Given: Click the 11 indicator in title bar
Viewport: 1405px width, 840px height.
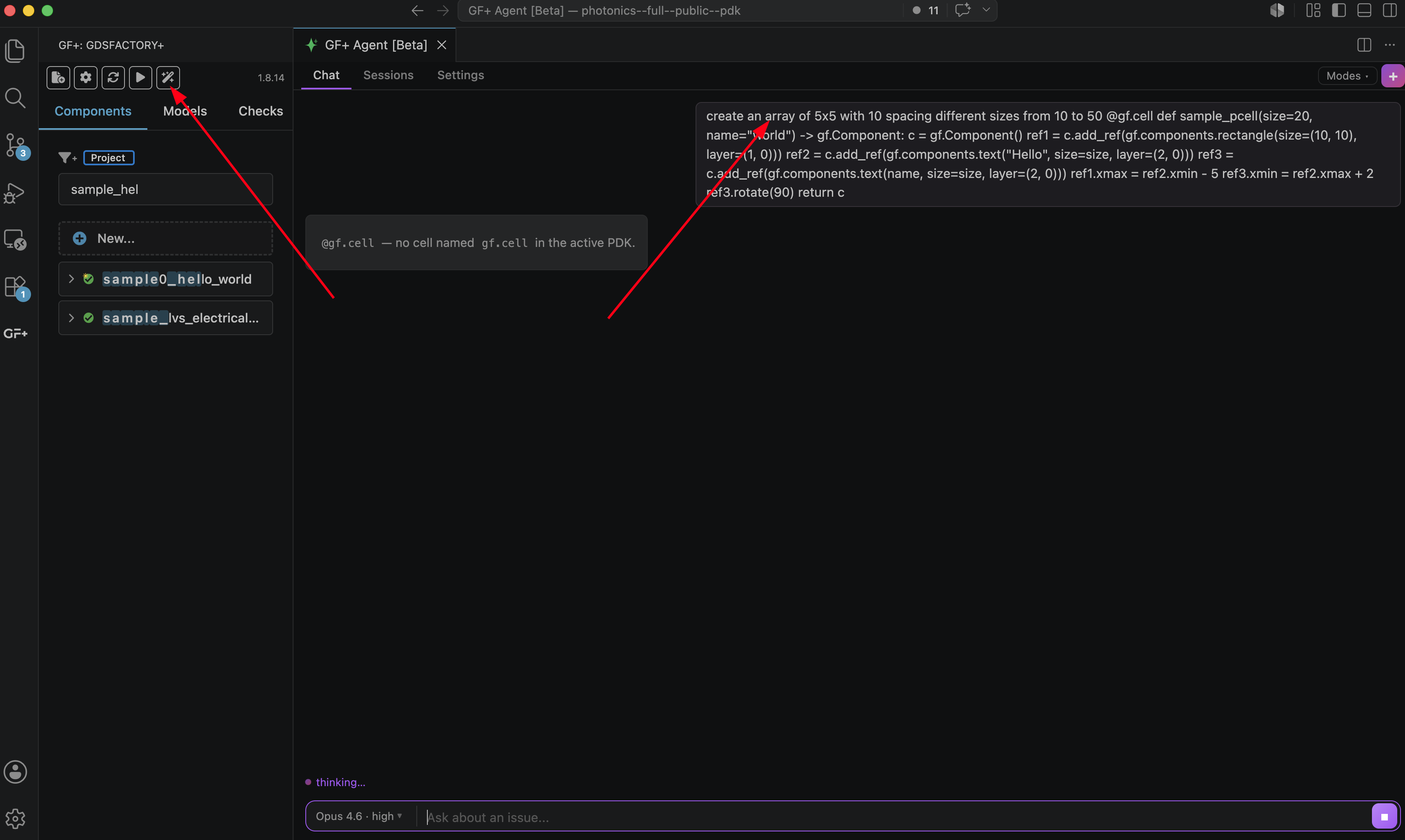Looking at the screenshot, I should (927, 10).
